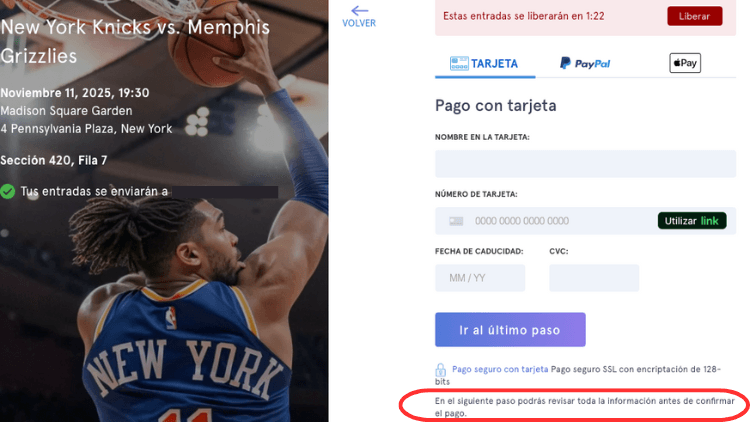Click the PayPal logo icon
The image size is (750, 422).
pyautogui.click(x=565, y=63)
